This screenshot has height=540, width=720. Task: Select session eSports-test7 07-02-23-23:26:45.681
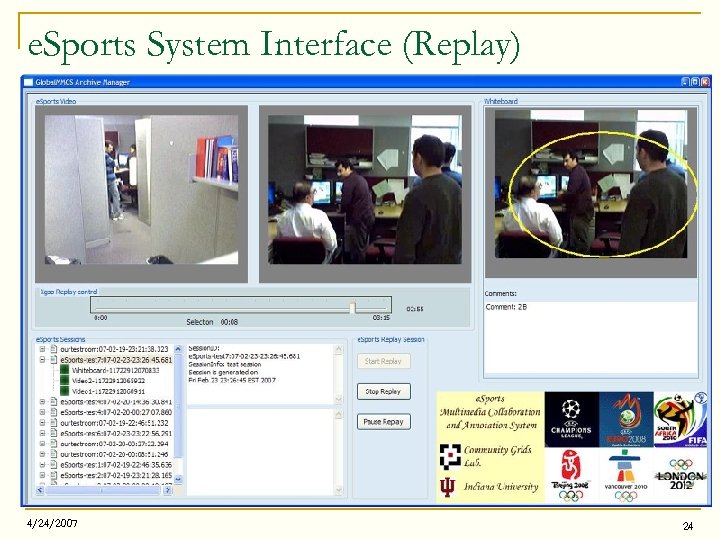coord(116,360)
